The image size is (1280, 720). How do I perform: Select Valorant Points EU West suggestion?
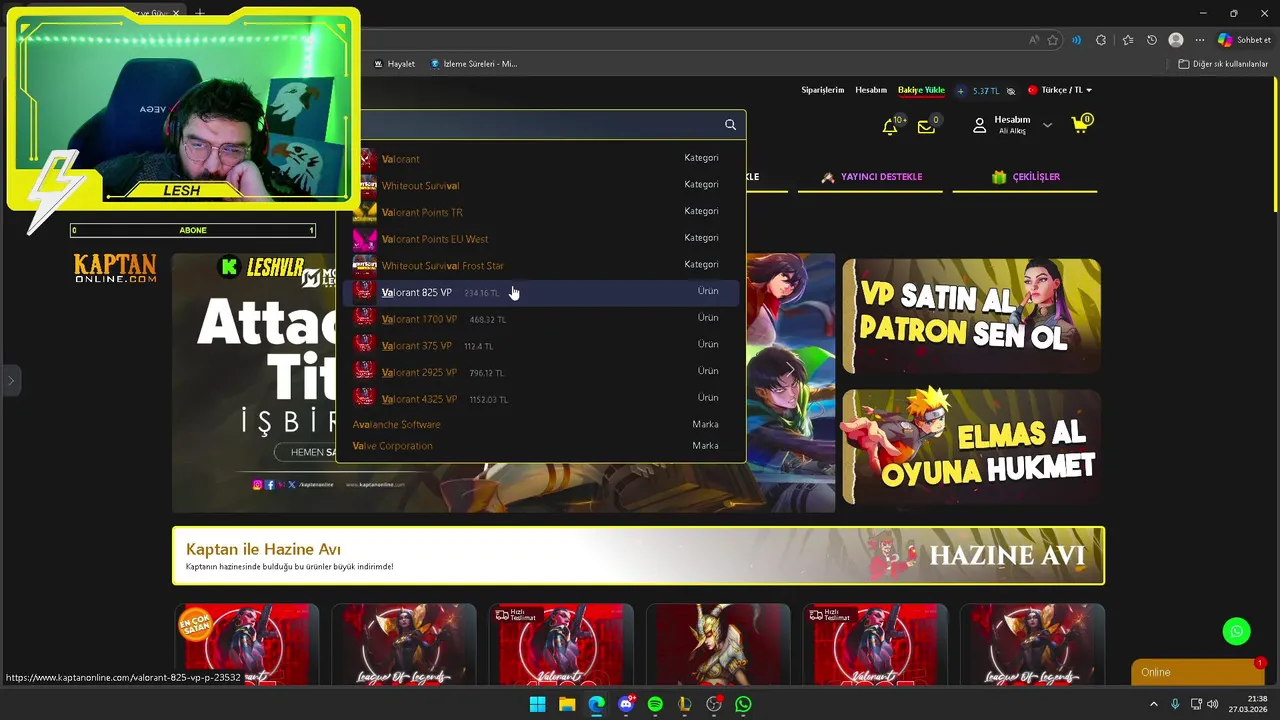[x=540, y=239]
